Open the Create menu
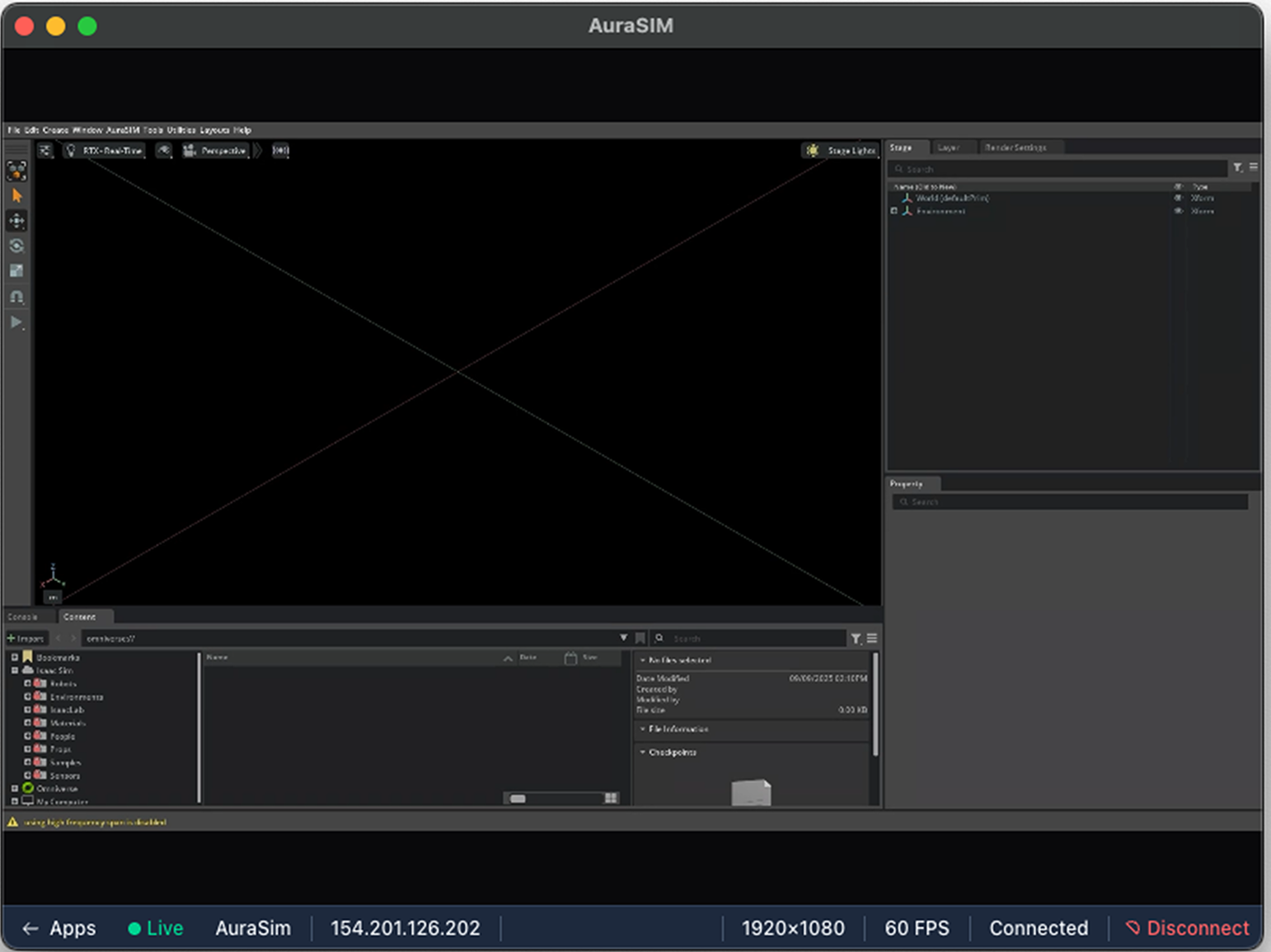This screenshot has height=952, width=1271. (x=55, y=130)
